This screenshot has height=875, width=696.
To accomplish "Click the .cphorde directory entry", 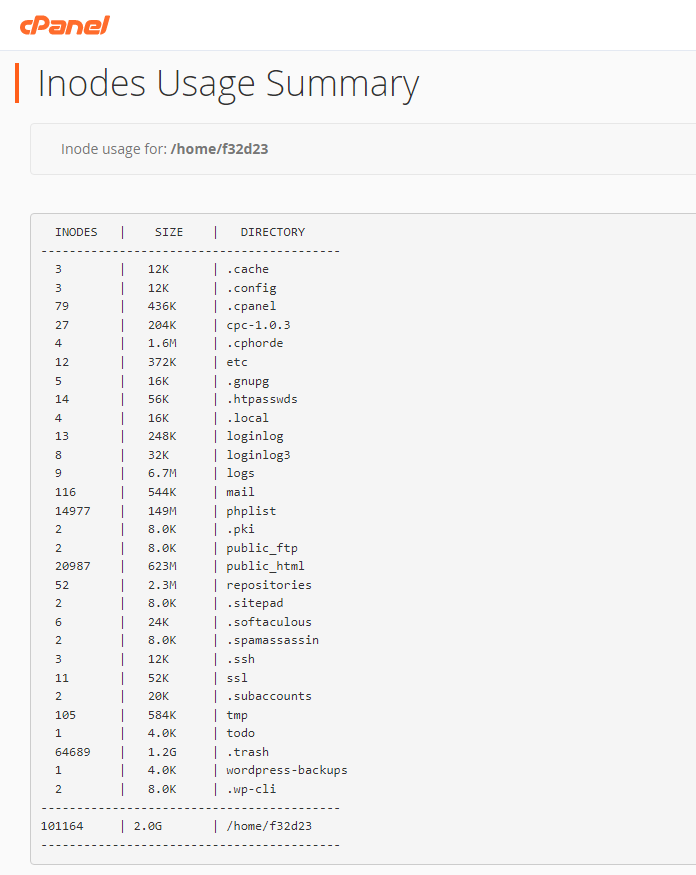I will pyautogui.click(x=255, y=343).
